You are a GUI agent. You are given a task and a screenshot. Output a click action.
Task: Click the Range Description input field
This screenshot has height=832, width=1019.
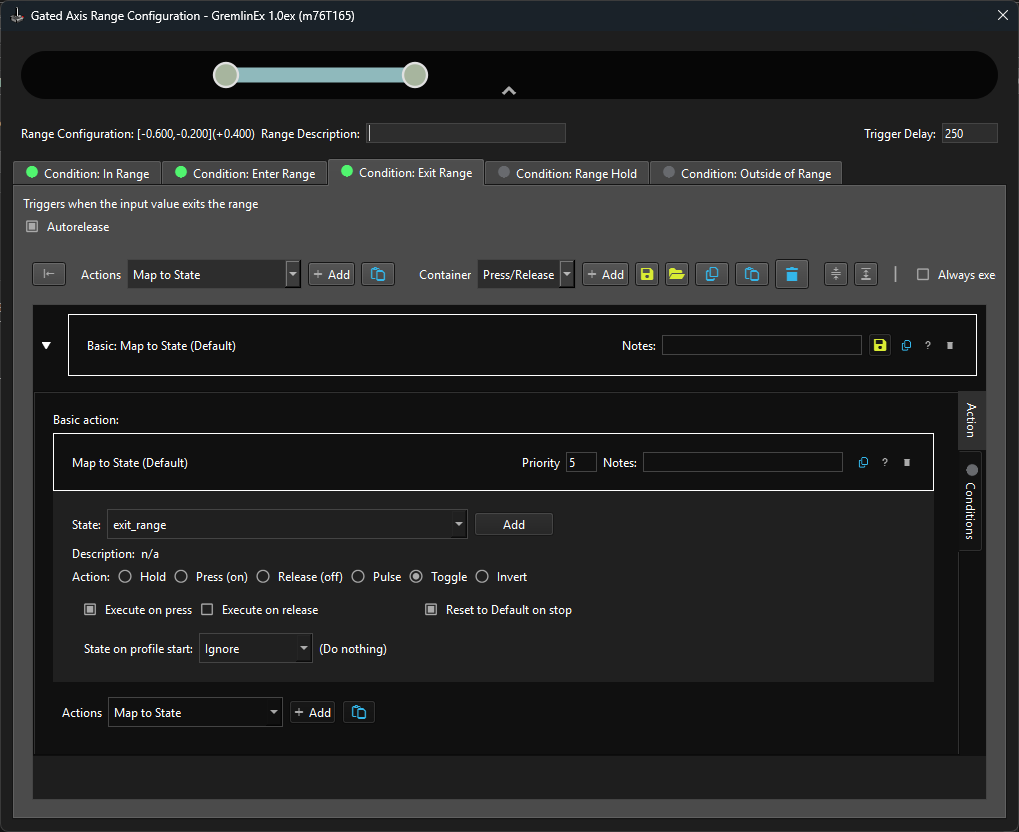(x=466, y=133)
